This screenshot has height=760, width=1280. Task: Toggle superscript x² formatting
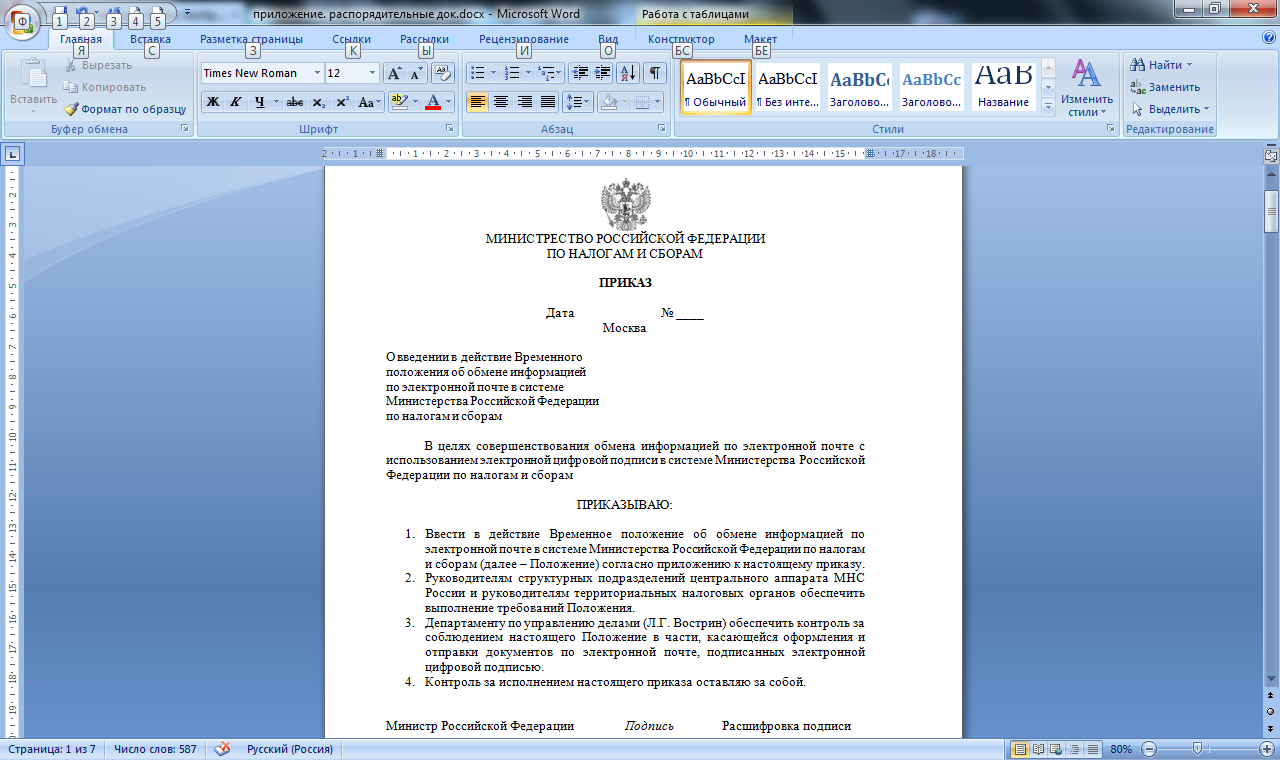(x=342, y=102)
